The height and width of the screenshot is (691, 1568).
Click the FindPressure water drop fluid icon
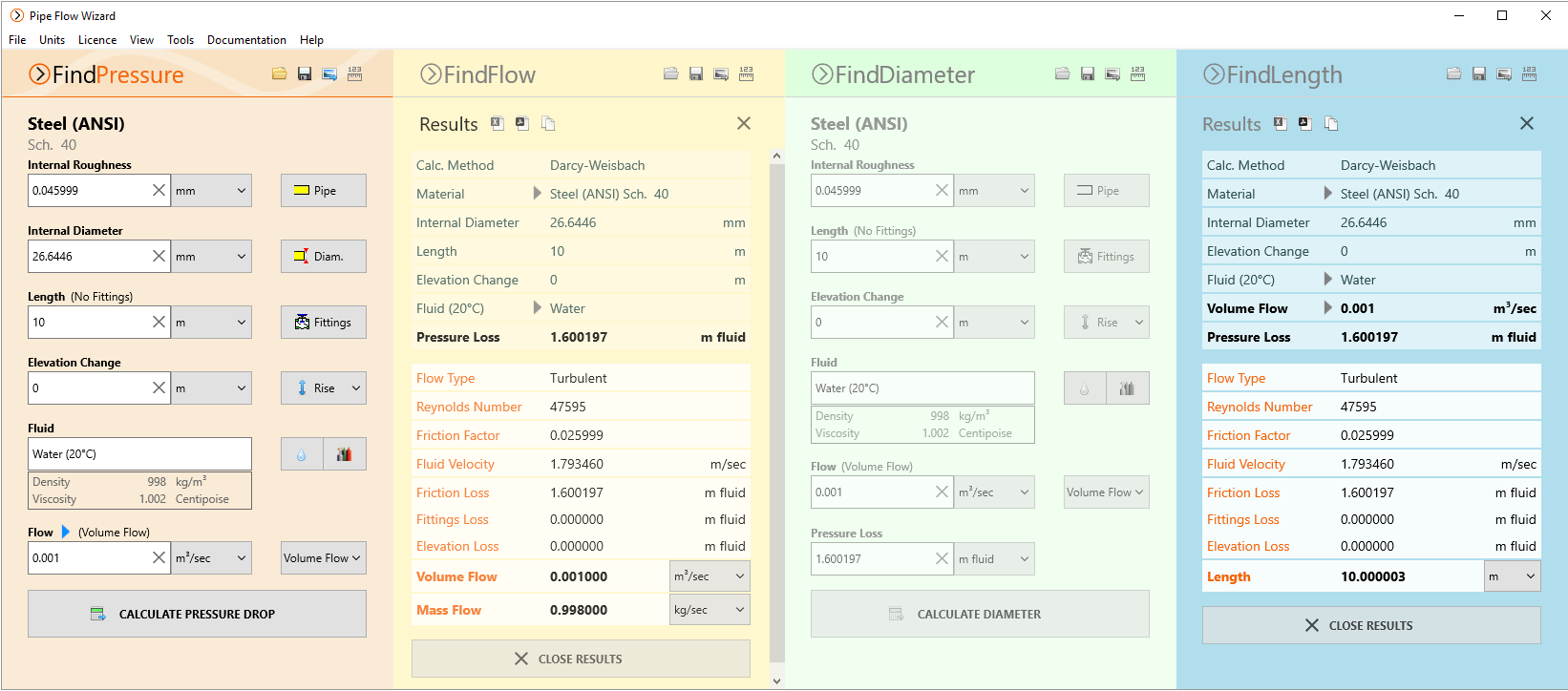click(x=302, y=454)
